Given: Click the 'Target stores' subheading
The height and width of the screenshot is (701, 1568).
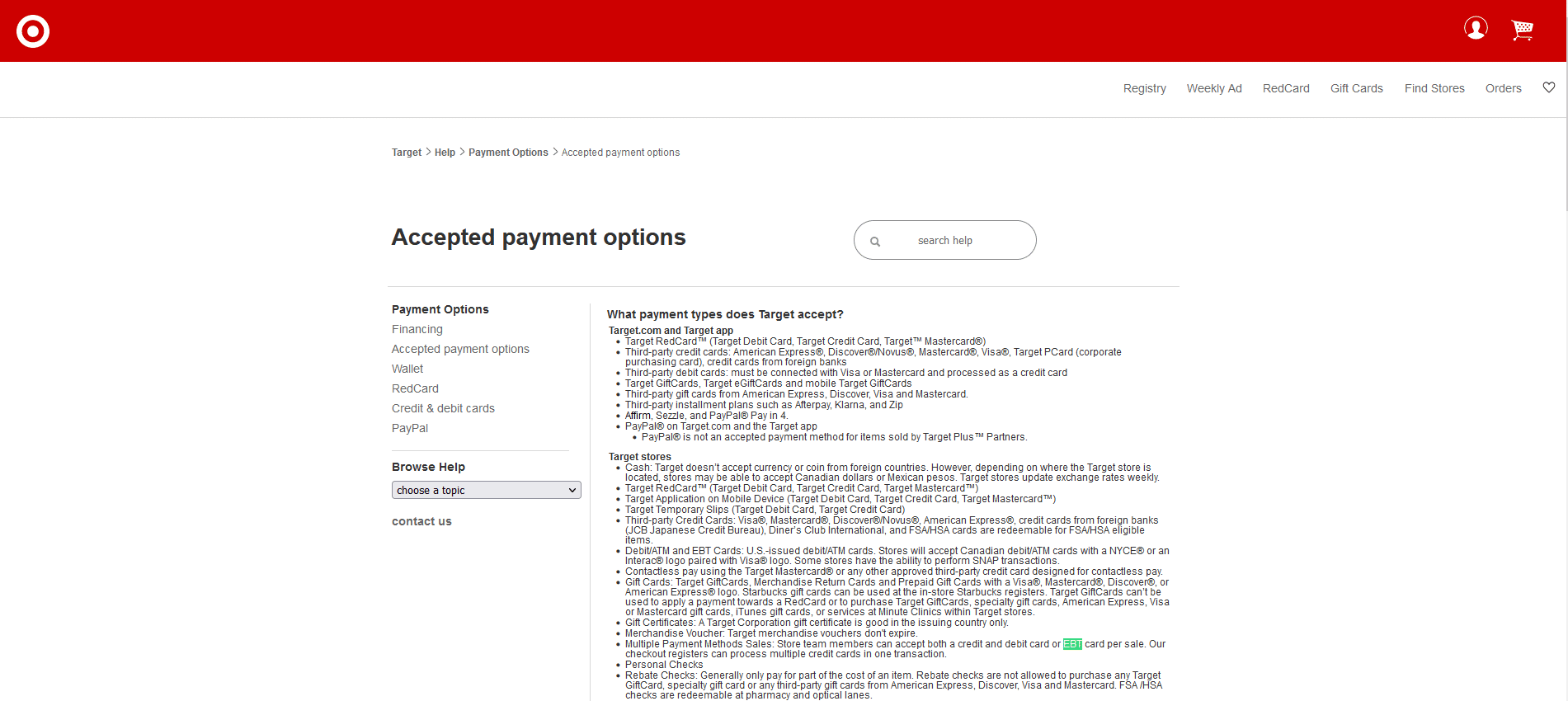Looking at the screenshot, I should 640,457.
